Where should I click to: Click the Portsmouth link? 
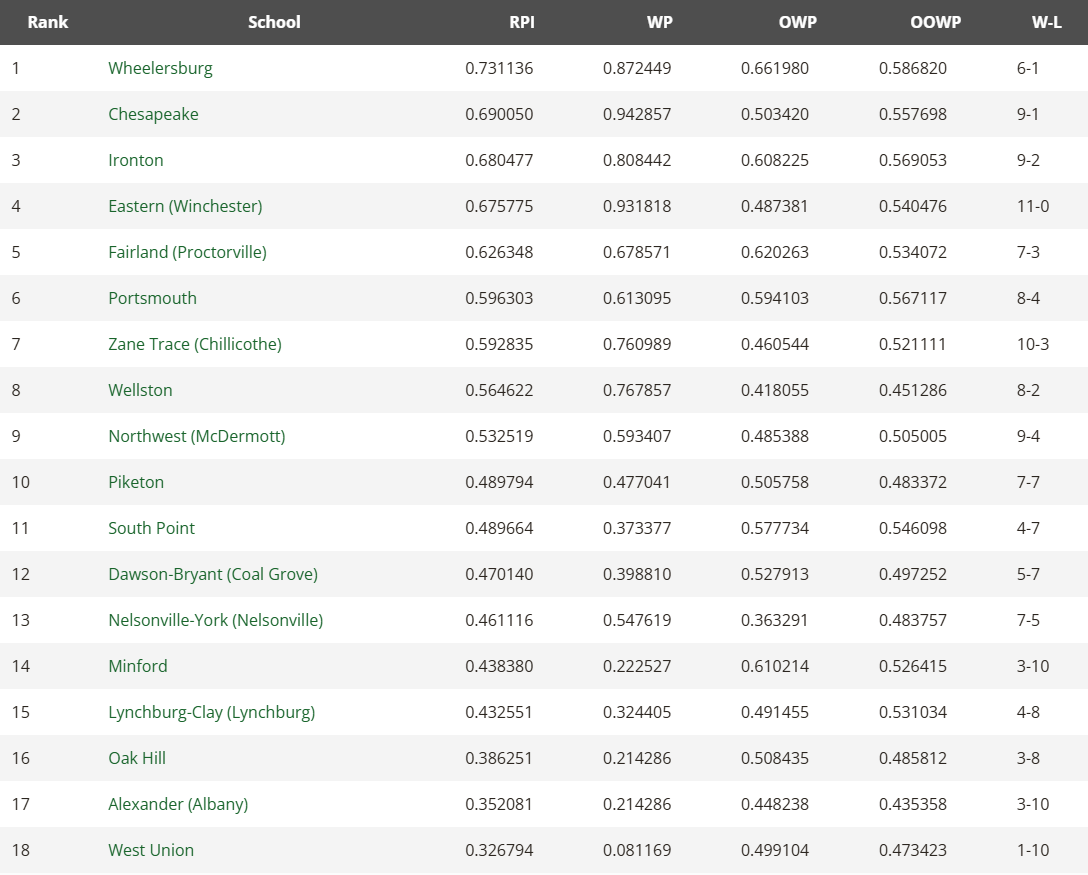(152, 298)
